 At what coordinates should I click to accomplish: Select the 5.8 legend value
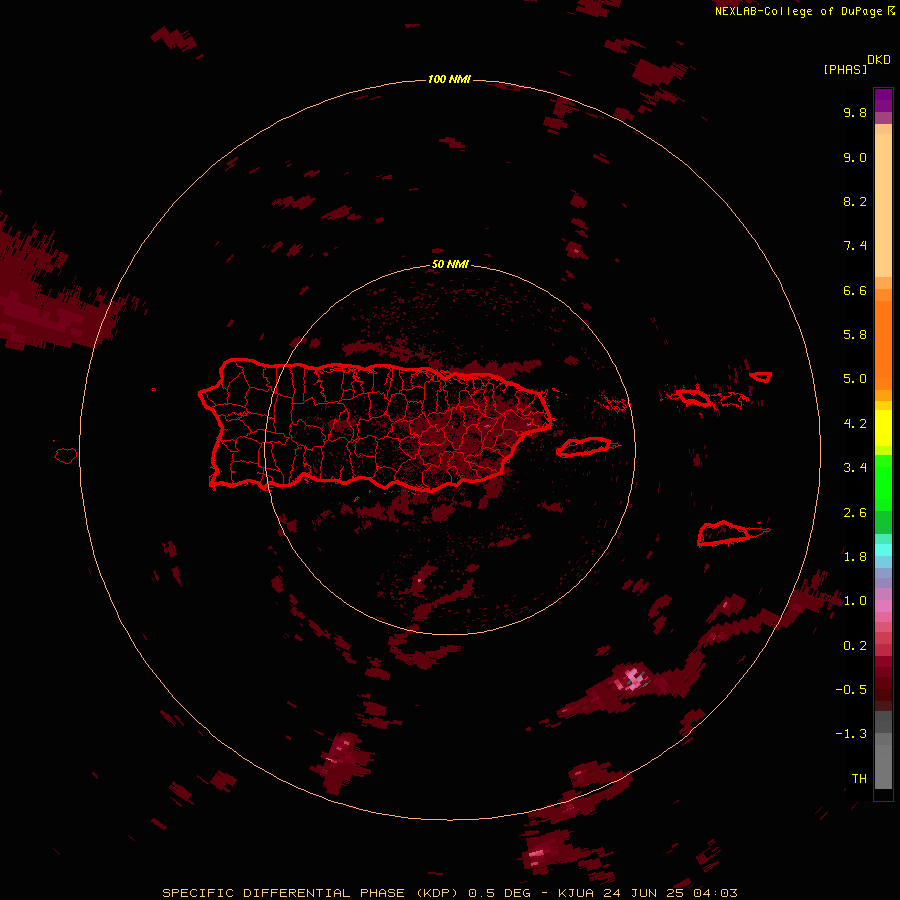click(x=855, y=335)
